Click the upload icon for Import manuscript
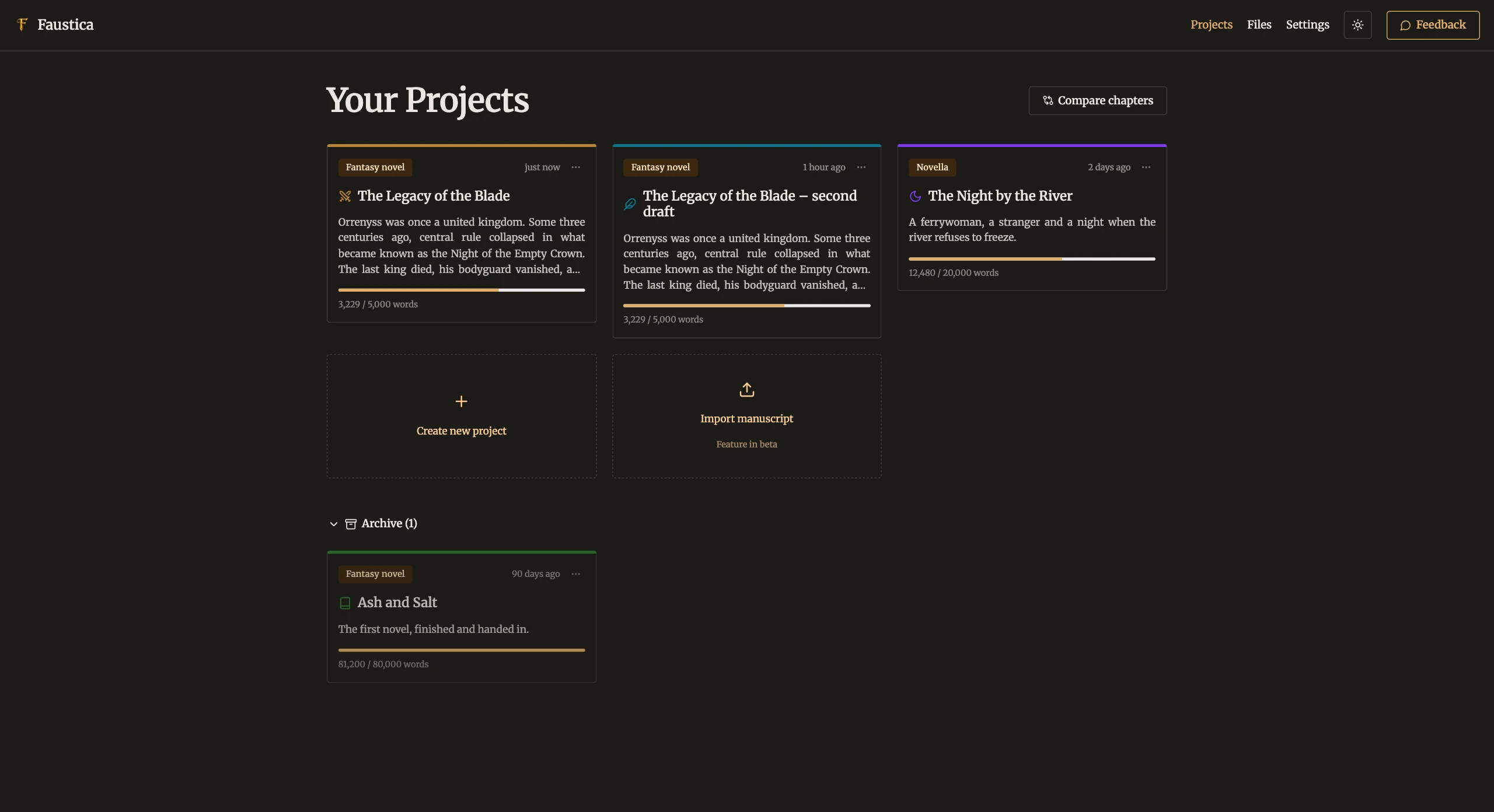Image resolution: width=1494 pixels, height=812 pixels. (x=746, y=390)
